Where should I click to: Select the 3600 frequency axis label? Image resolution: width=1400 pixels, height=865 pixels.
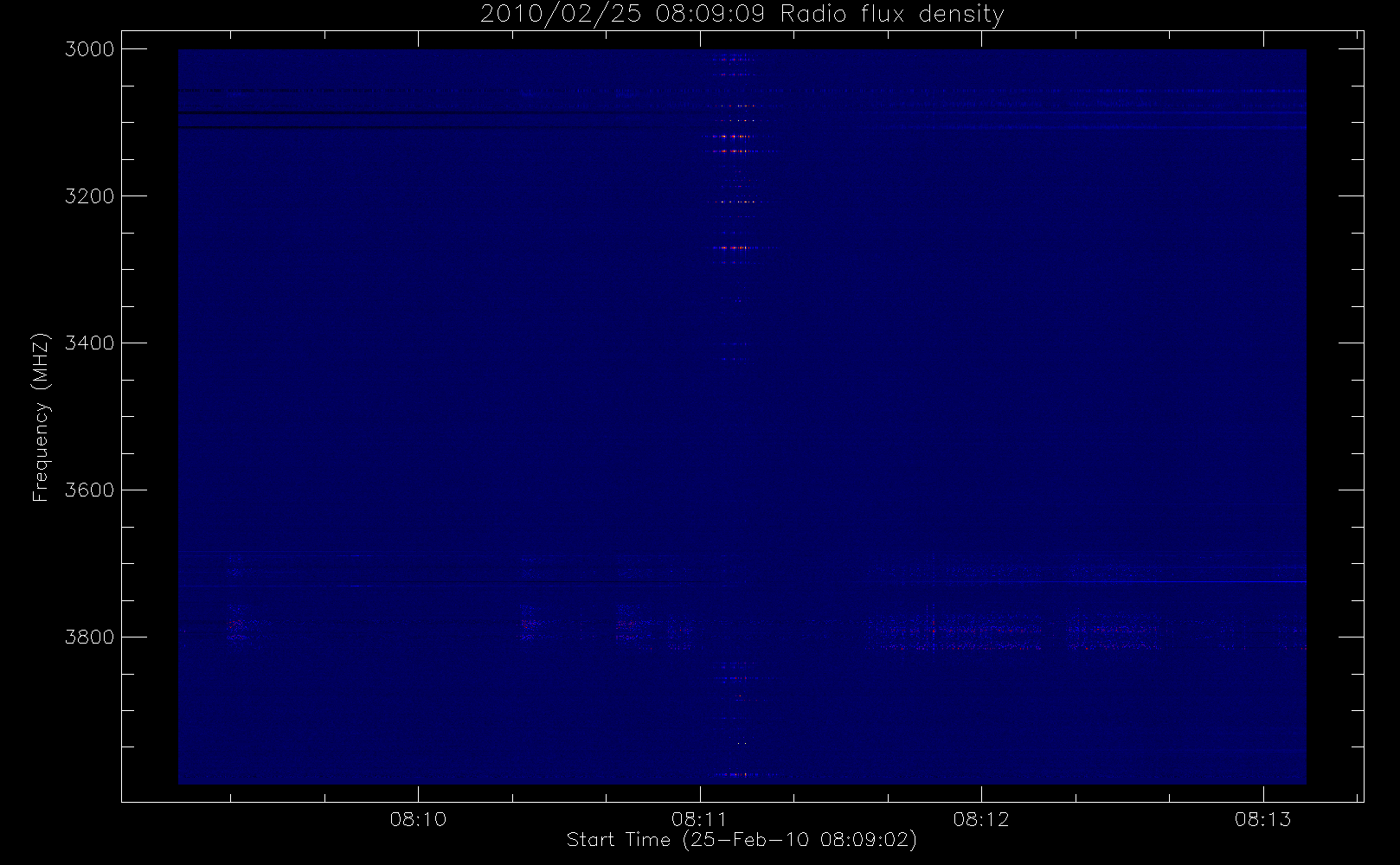click(89, 490)
